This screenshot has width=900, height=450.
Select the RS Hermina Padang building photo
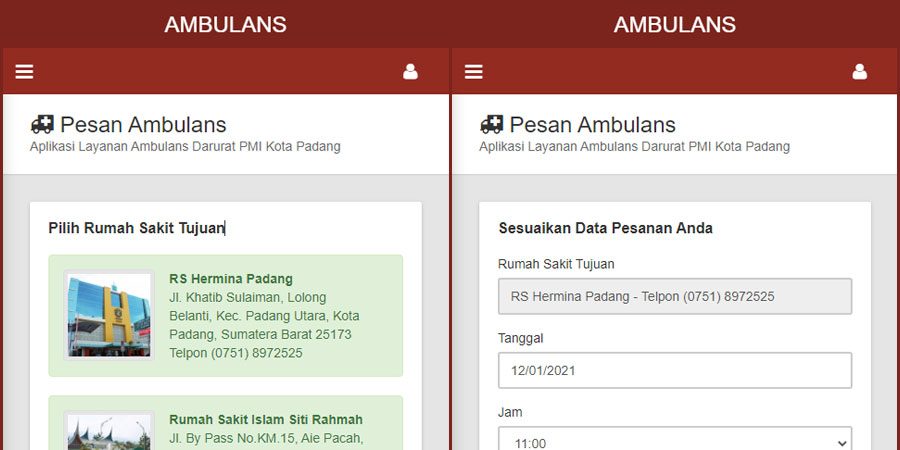pos(109,315)
